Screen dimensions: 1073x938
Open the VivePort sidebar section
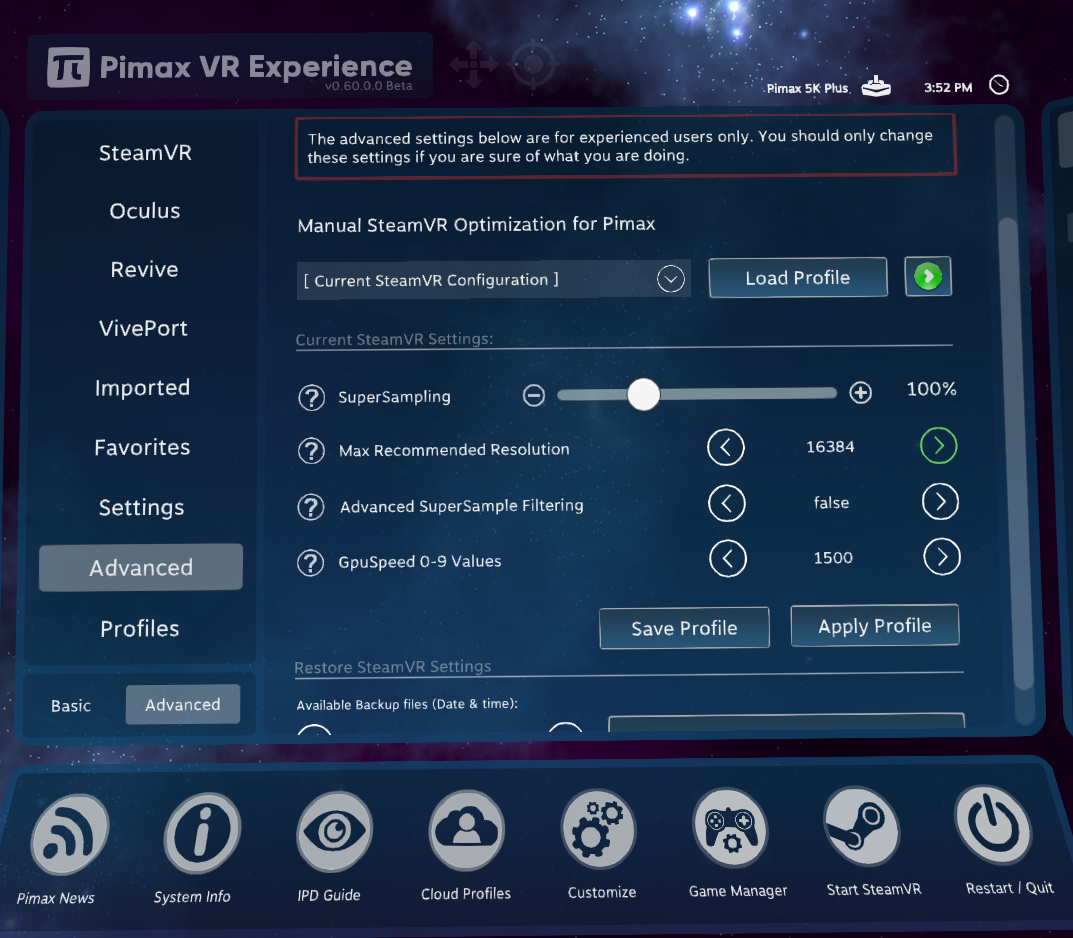(143, 328)
